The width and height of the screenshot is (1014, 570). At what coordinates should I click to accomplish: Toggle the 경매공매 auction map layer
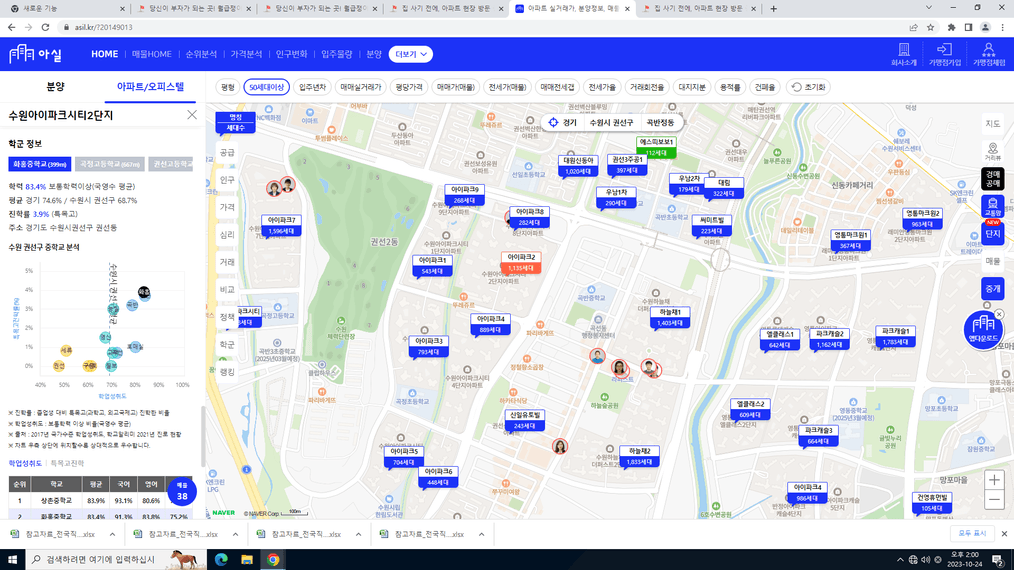pyautogui.click(x=993, y=179)
